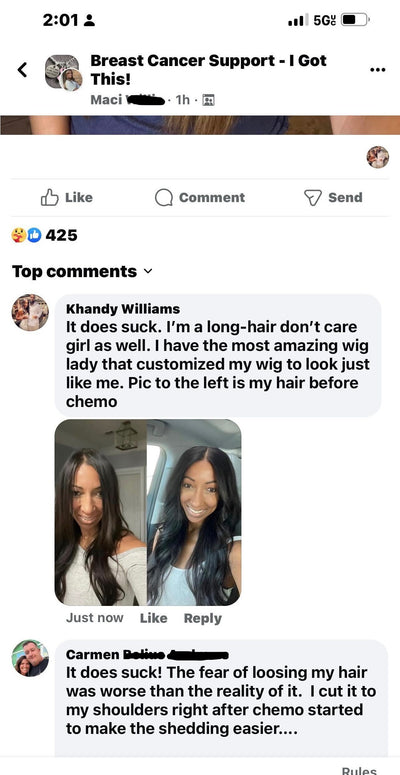Image resolution: width=400 pixels, height=775 pixels.
Task: Open the 425 reactions count
Action: pos(62,235)
